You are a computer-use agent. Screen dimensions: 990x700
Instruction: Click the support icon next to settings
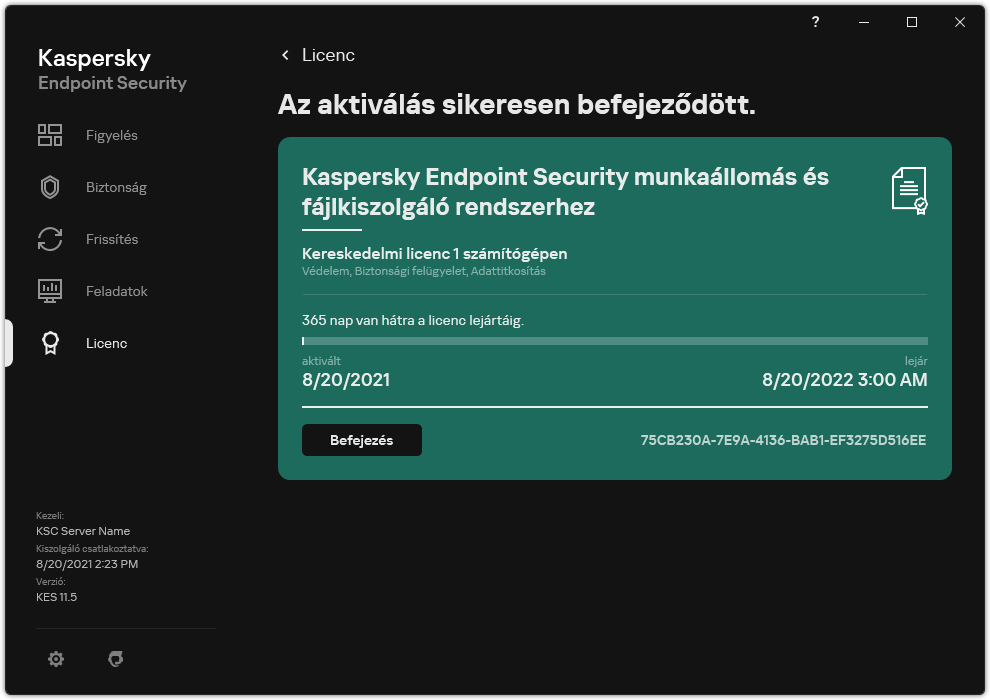pyautogui.click(x=116, y=659)
